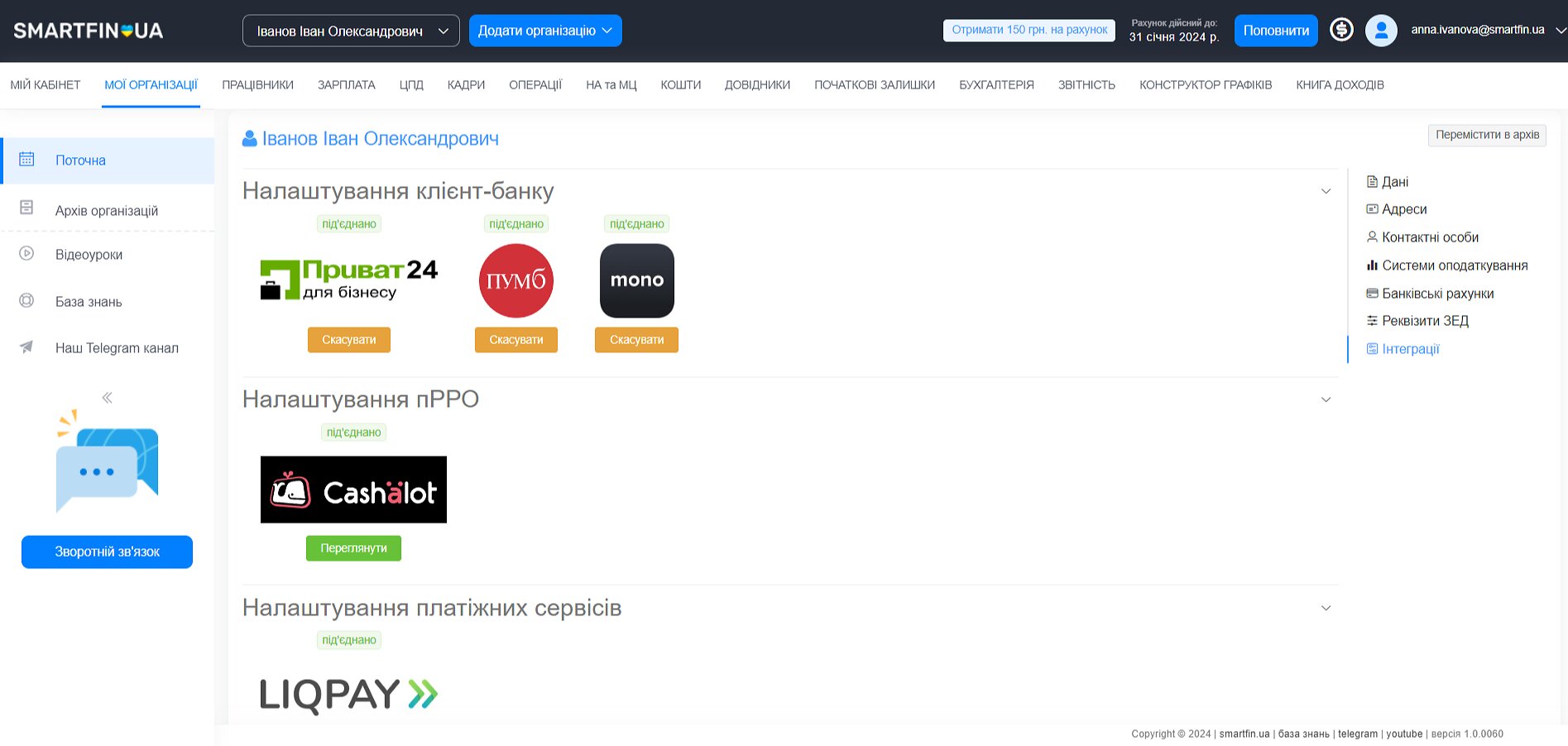This screenshot has height=746, width=1568.
Task: Click the SMARTFIN.UA logo
Action: (89, 31)
